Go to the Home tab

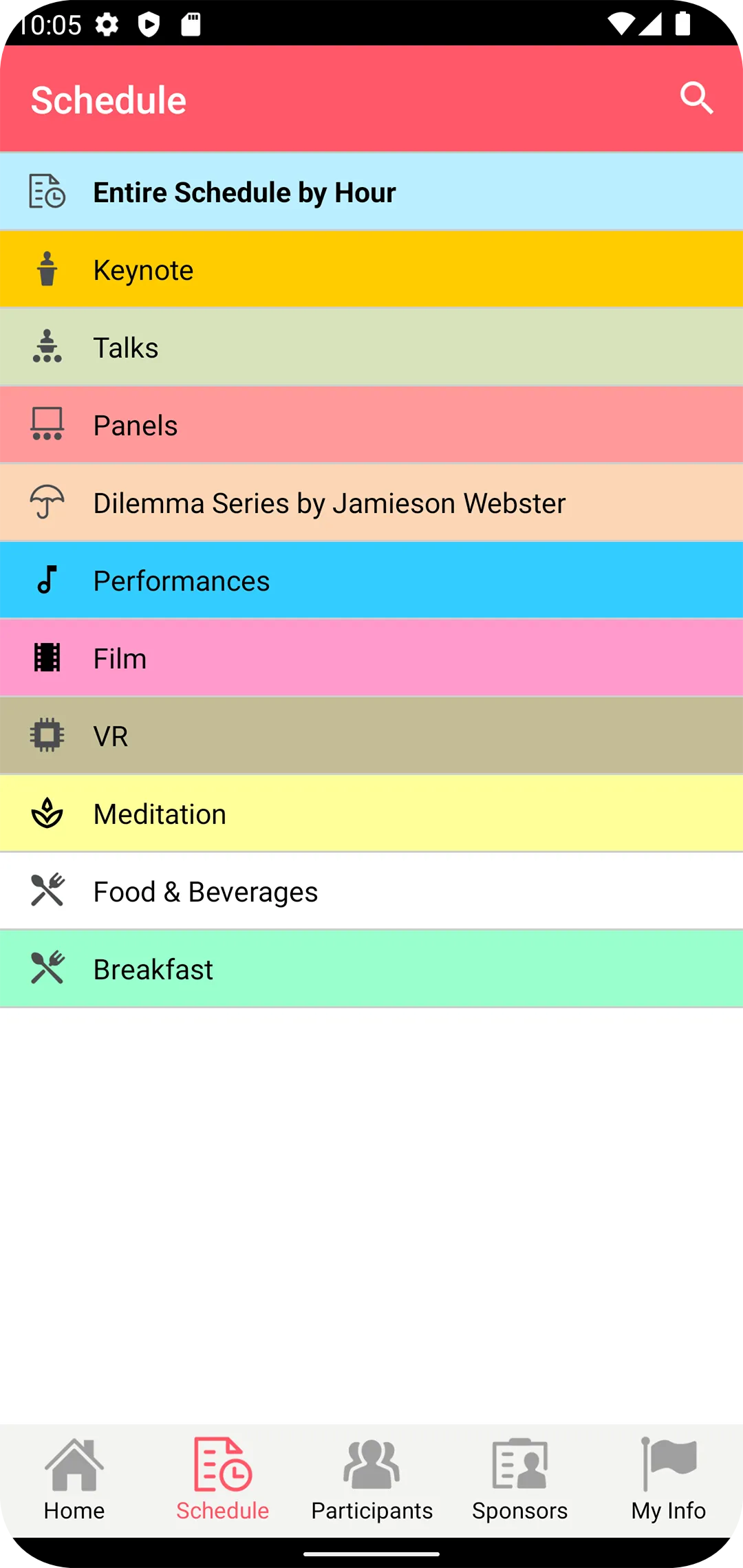(74, 1480)
